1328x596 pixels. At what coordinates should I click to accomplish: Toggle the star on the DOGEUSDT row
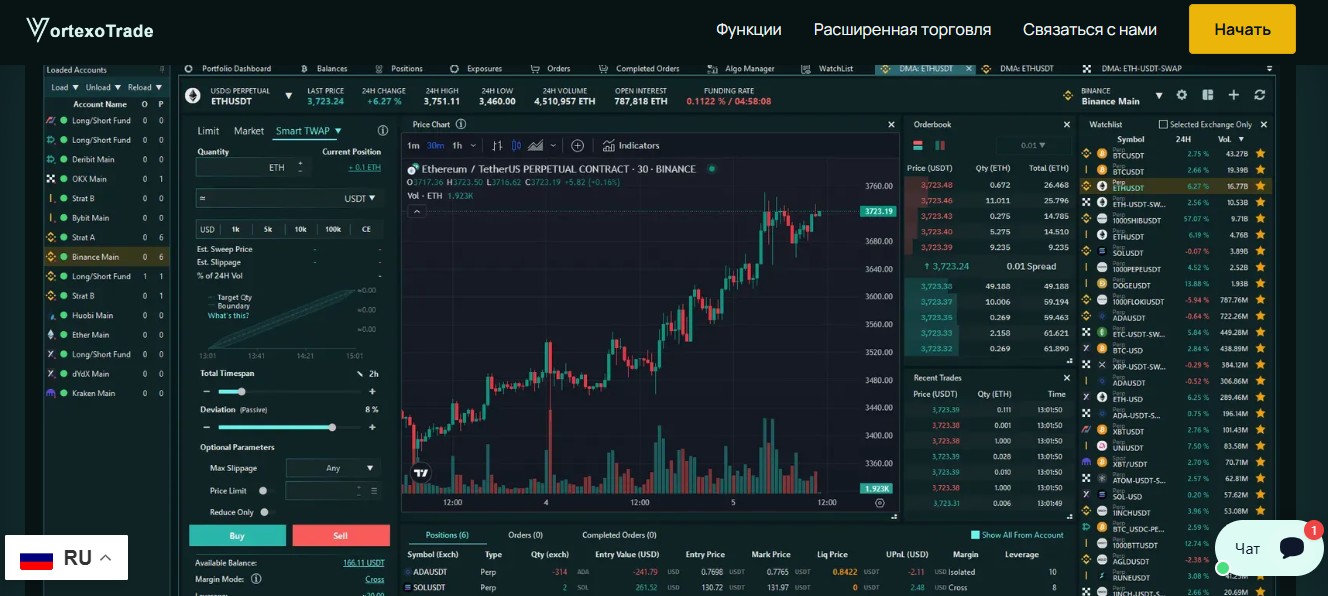click(1260, 284)
